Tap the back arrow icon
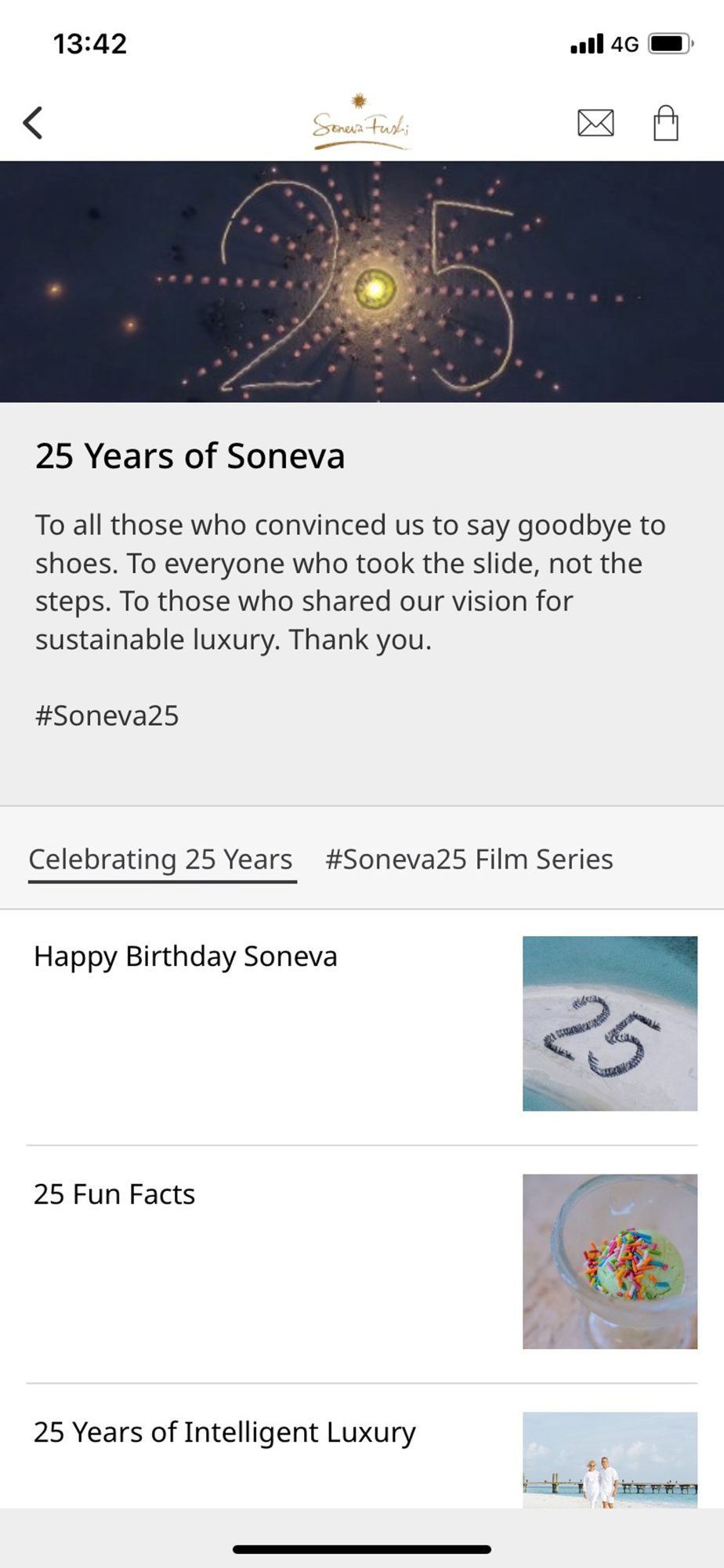This screenshot has width=724, height=1568. (x=33, y=123)
